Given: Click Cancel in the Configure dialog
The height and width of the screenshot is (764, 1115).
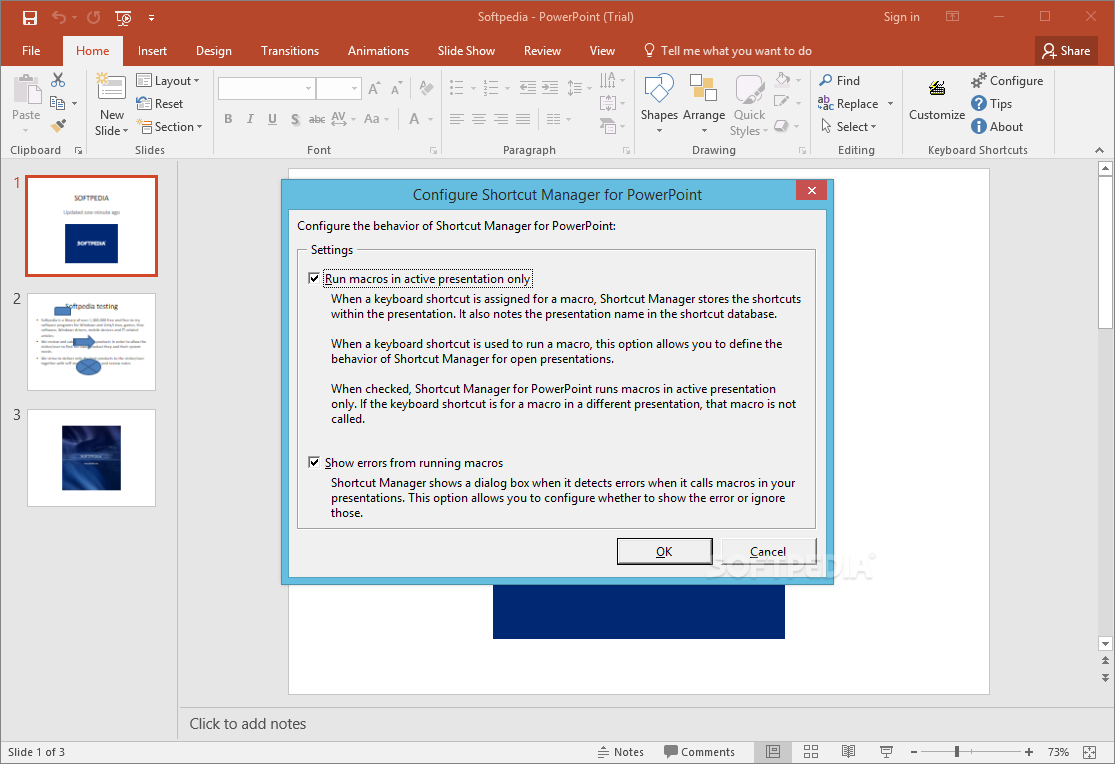Looking at the screenshot, I should point(768,551).
